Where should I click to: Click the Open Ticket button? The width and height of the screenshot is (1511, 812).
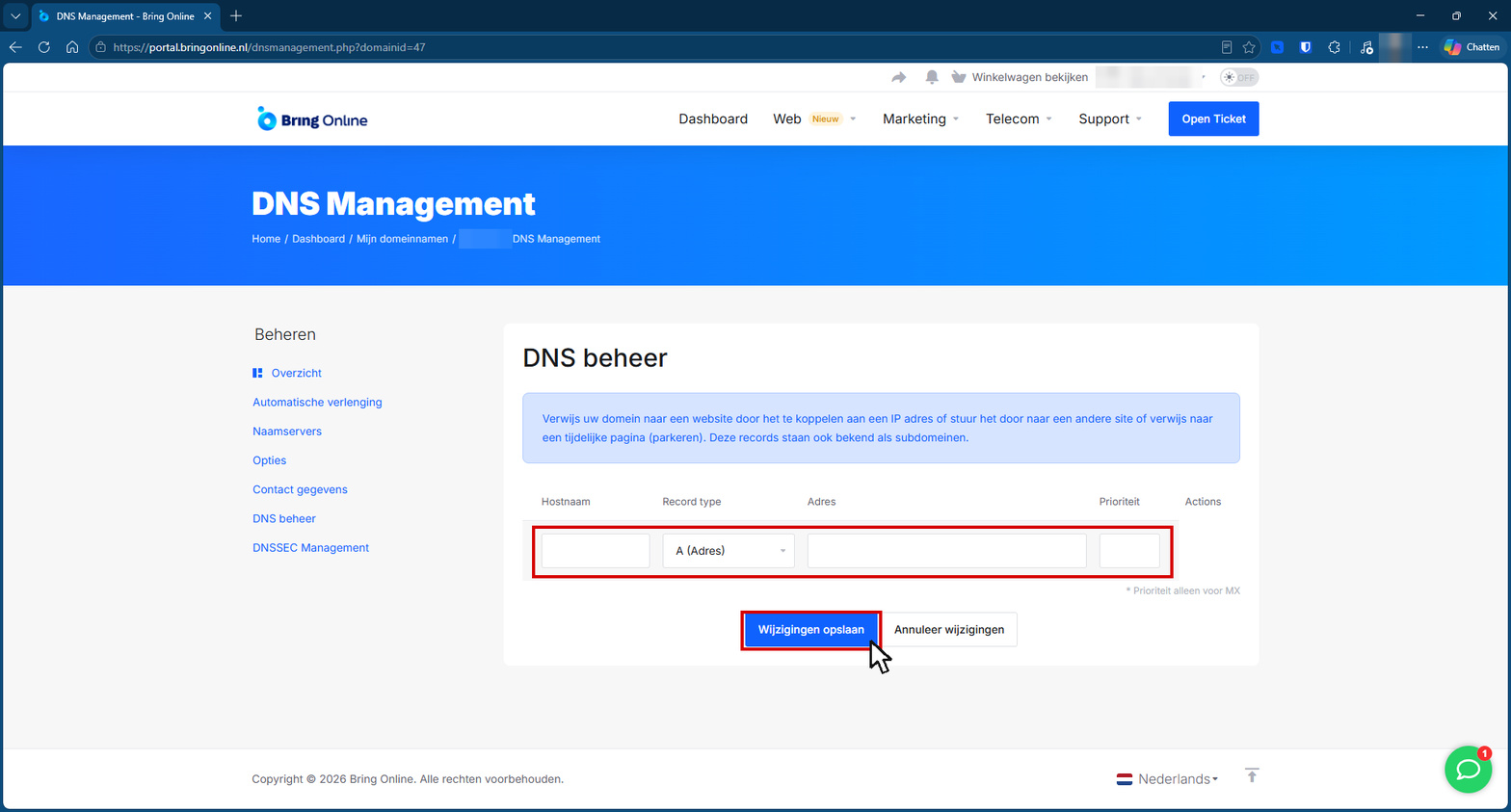point(1213,118)
